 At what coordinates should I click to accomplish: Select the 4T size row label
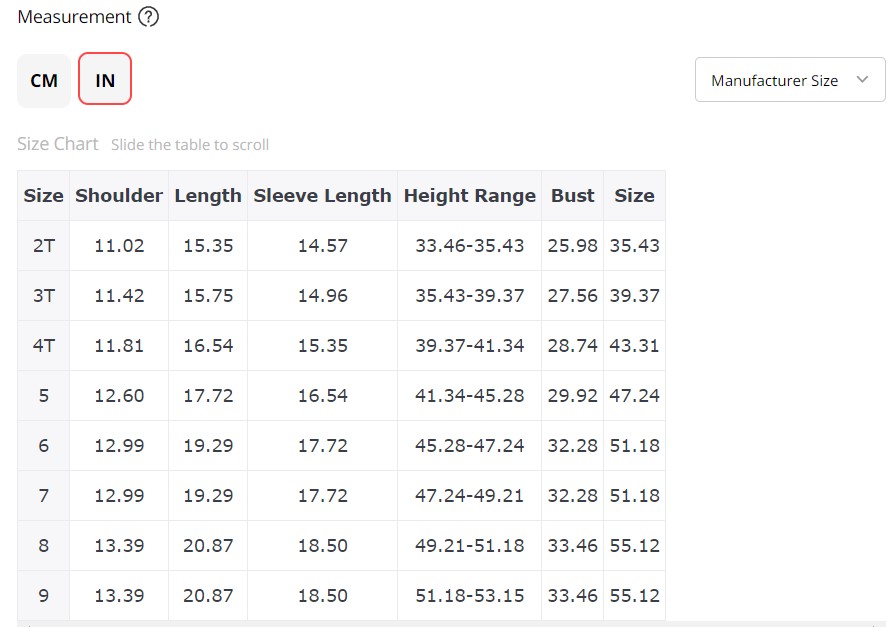pyautogui.click(x=44, y=346)
